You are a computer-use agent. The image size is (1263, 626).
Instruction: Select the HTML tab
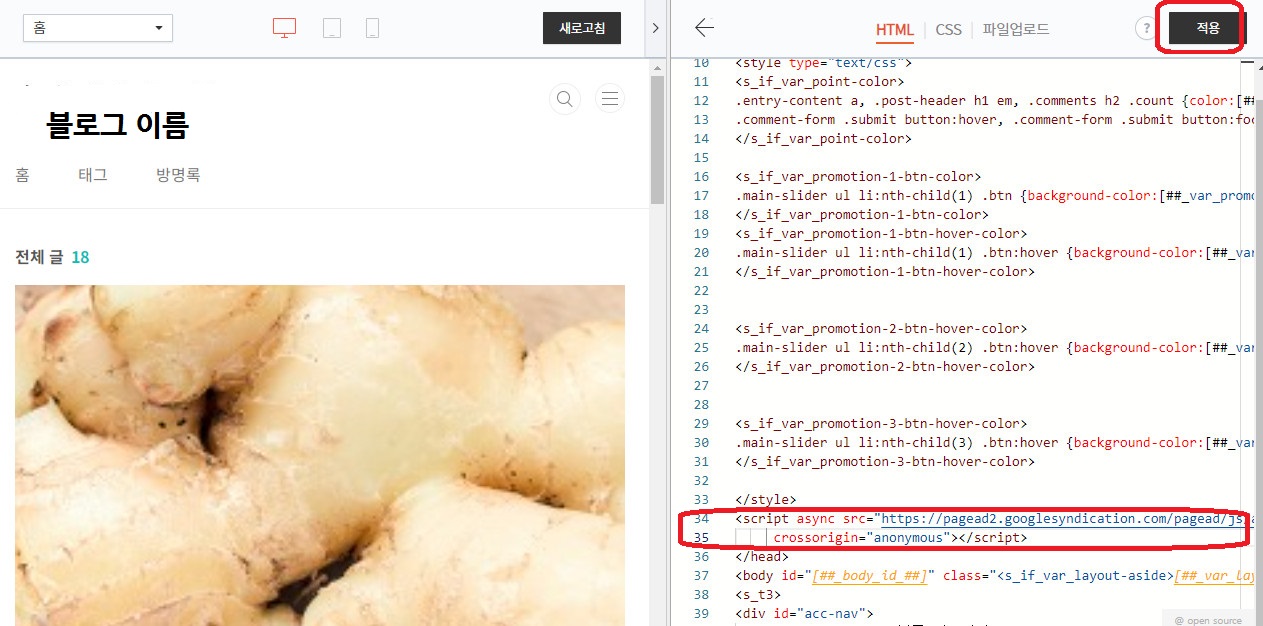coord(895,30)
